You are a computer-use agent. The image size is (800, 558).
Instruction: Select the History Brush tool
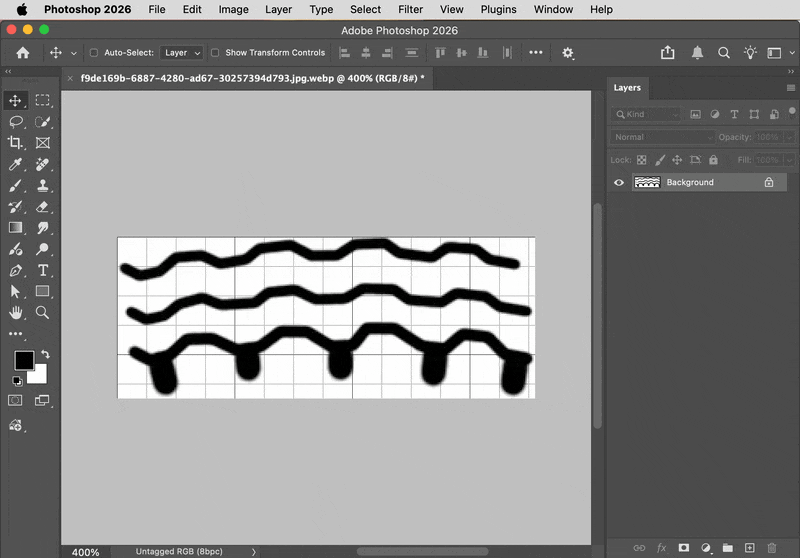[15, 207]
